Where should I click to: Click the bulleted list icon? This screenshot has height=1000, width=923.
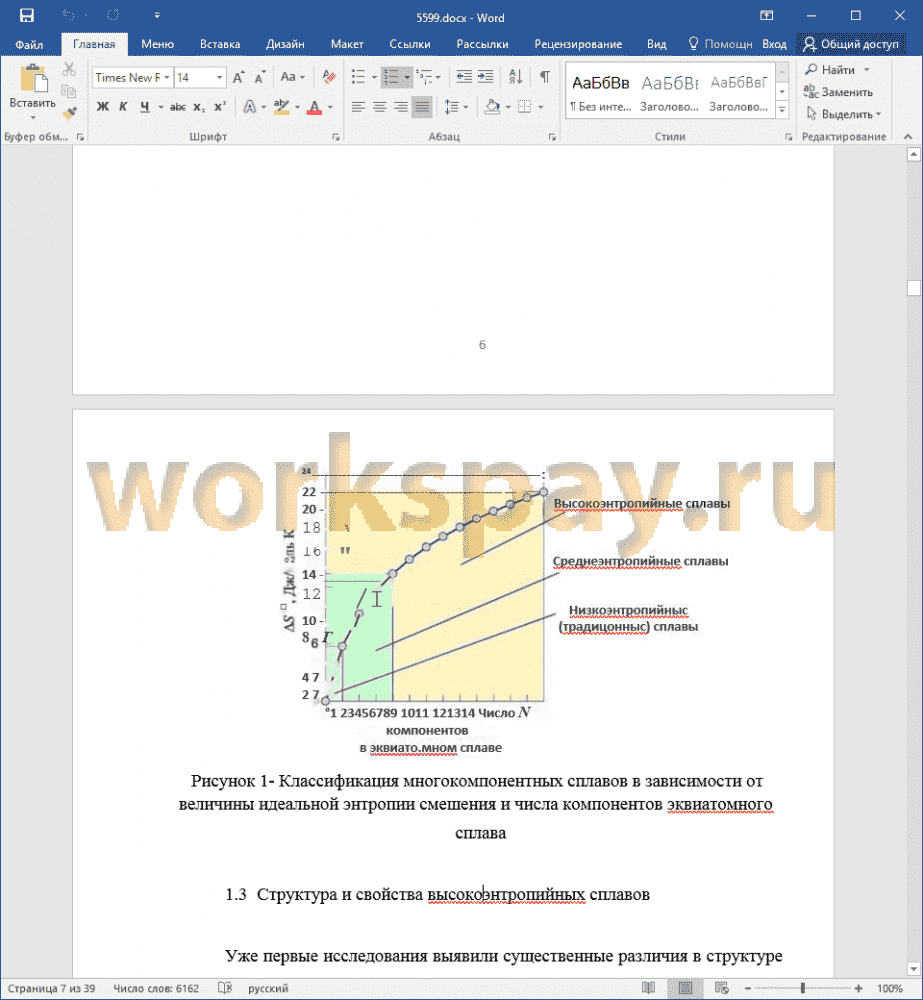click(358, 77)
